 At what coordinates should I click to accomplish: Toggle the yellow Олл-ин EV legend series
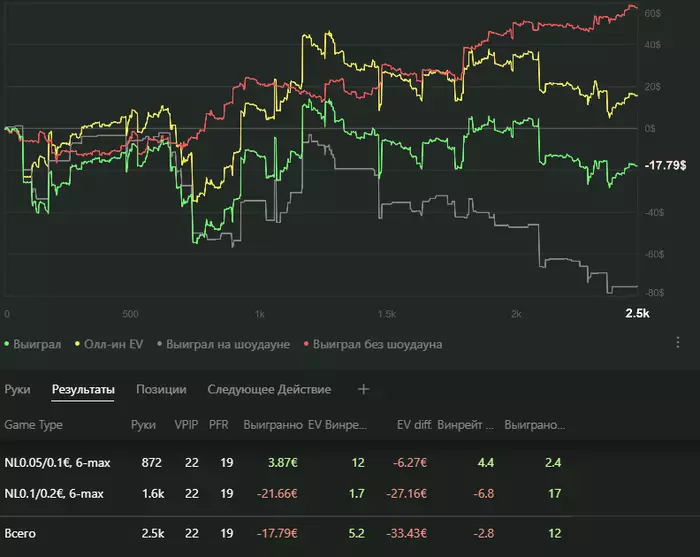[x=110, y=344]
